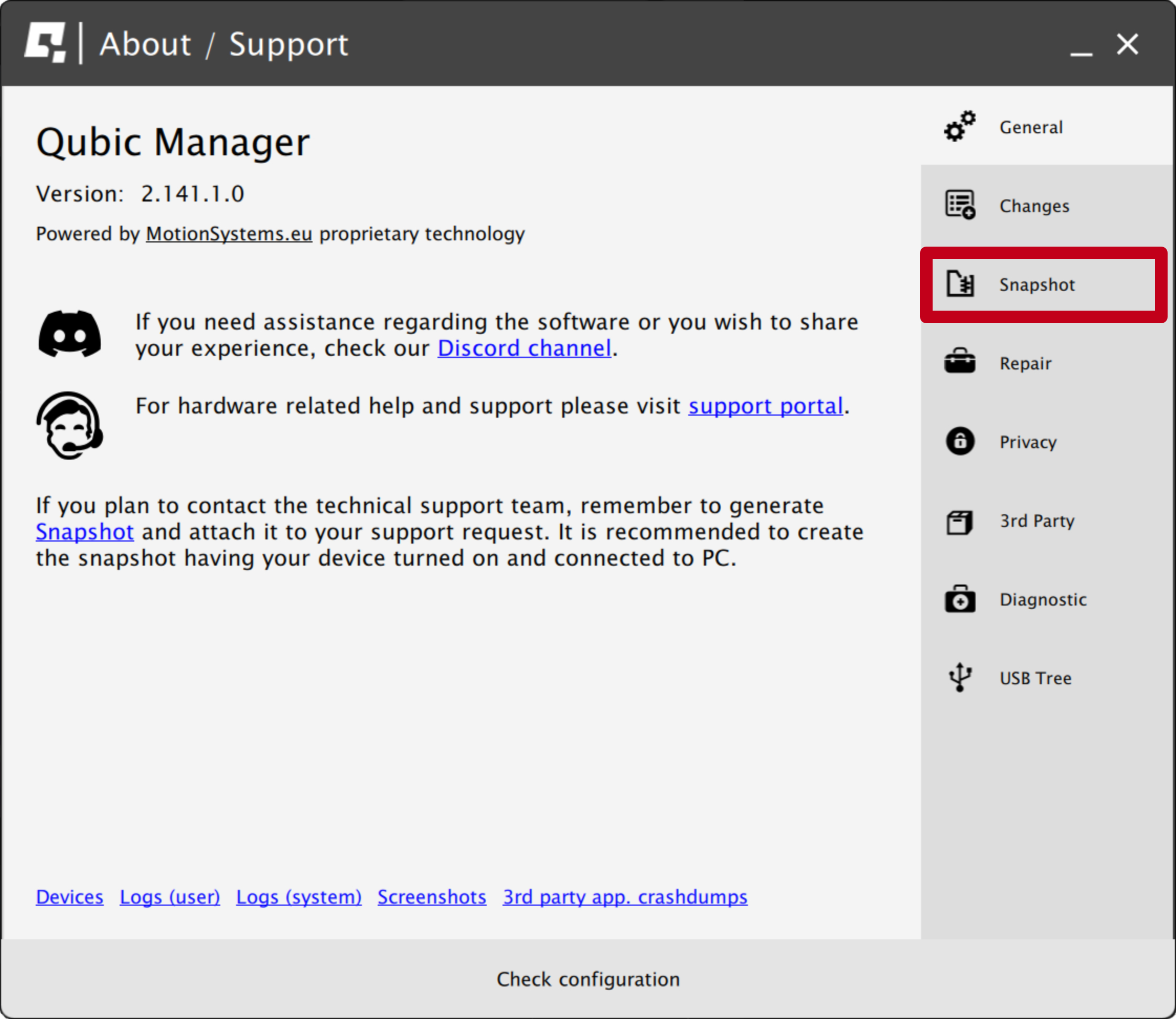Viewport: 1176px width, 1019px height.
Task: Click the support headset agent icon
Action: 69,426
